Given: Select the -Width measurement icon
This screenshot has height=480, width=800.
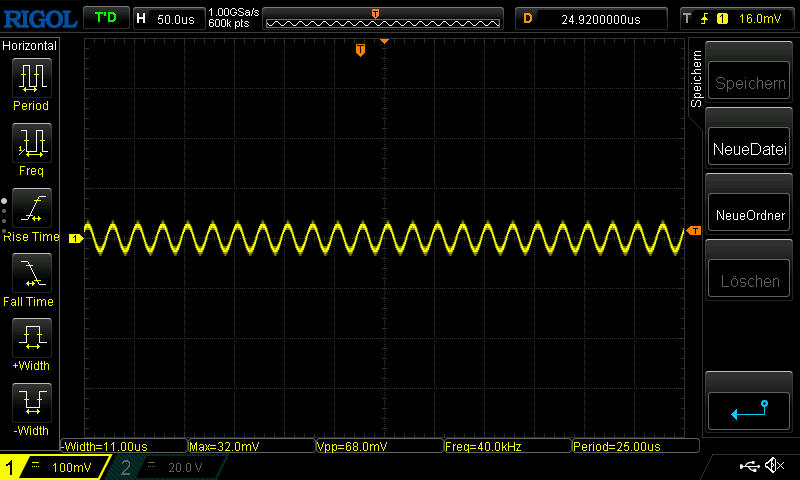Looking at the screenshot, I should click(30, 405).
